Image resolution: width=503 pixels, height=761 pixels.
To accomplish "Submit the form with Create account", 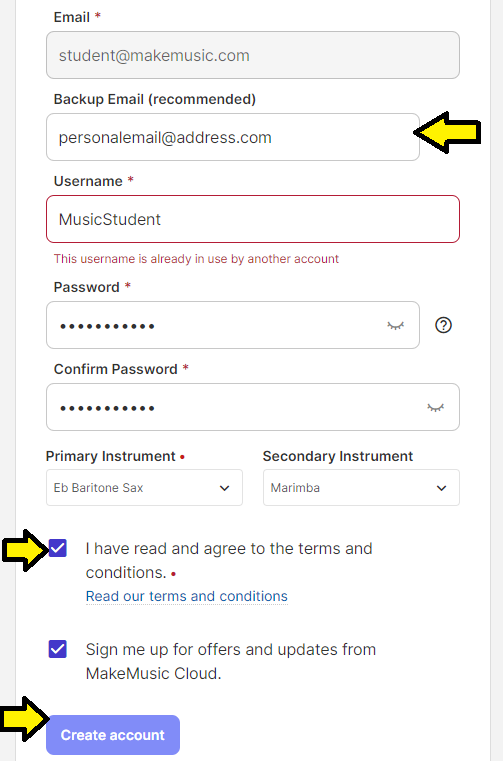I will pyautogui.click(x=113, y=735).
